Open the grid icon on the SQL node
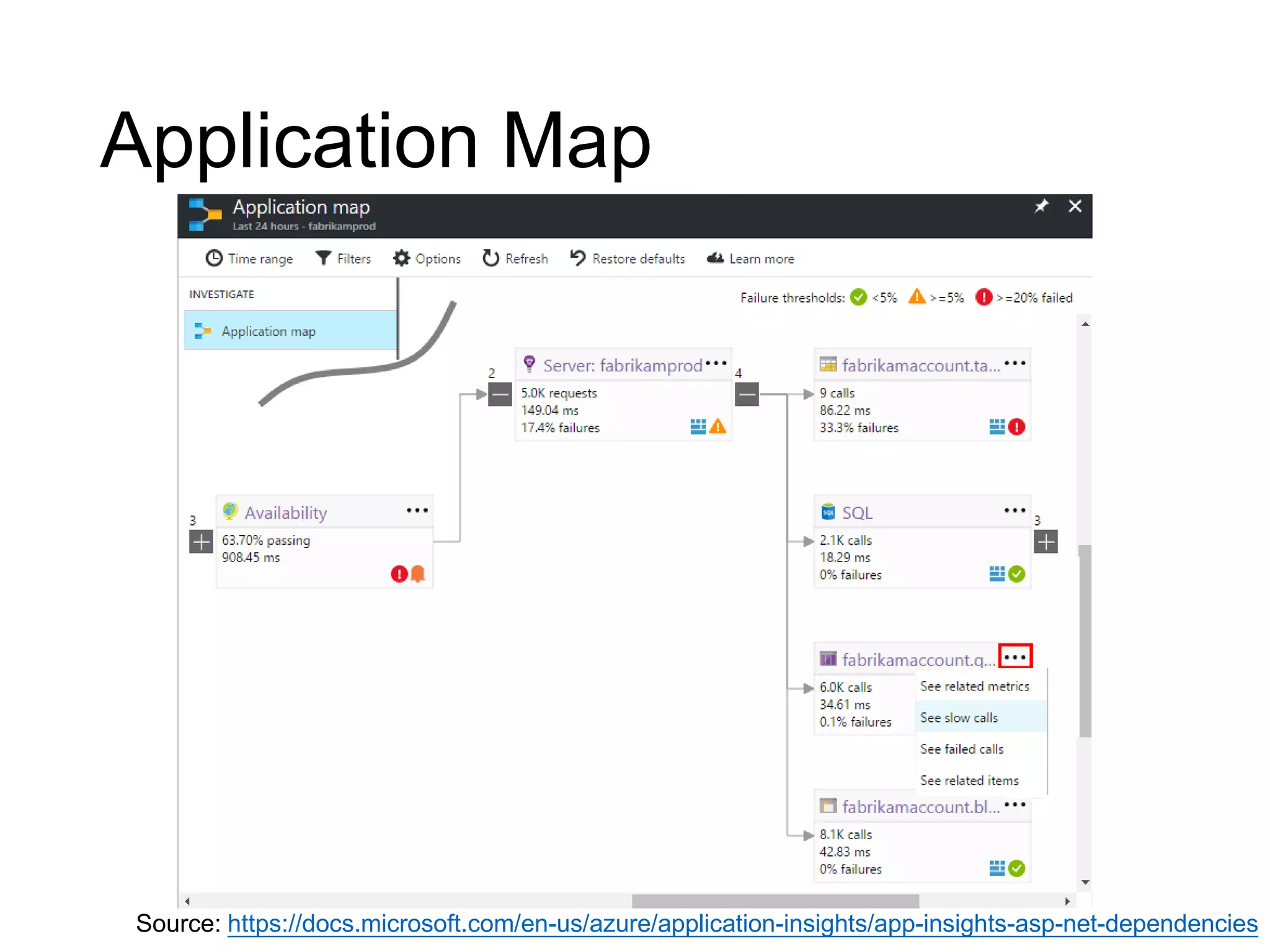This screenshot has width=1270, height=952. pos(997,574)
